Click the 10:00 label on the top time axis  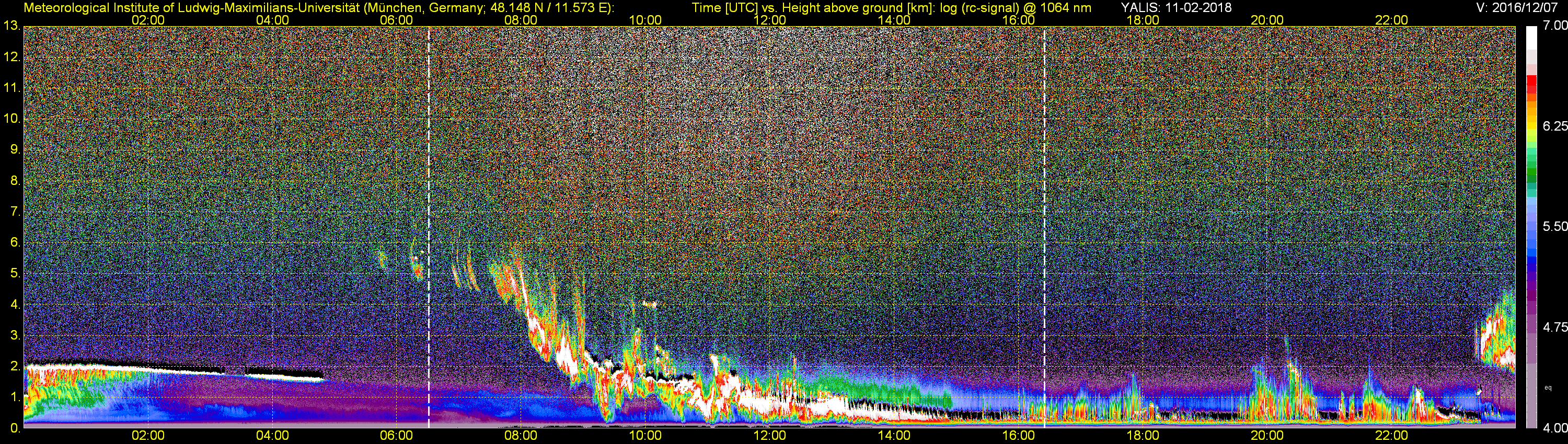pyautogui.click(x=645, y=20)
